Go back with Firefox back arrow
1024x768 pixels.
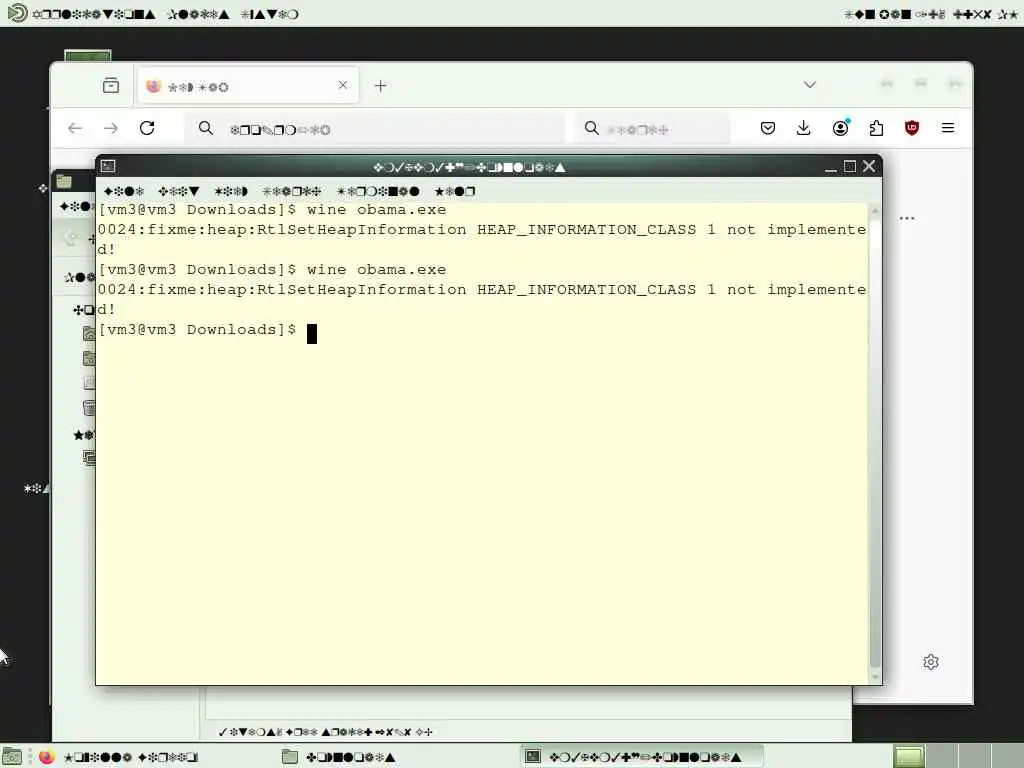click(75, 128)
